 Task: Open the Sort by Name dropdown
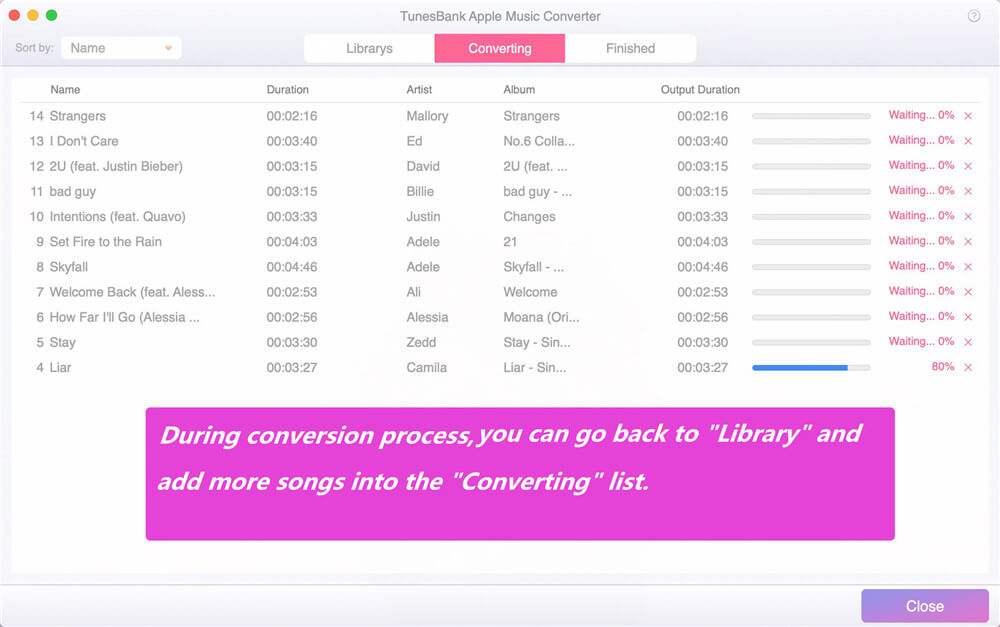pyautogui.click(x=121, y=48)
